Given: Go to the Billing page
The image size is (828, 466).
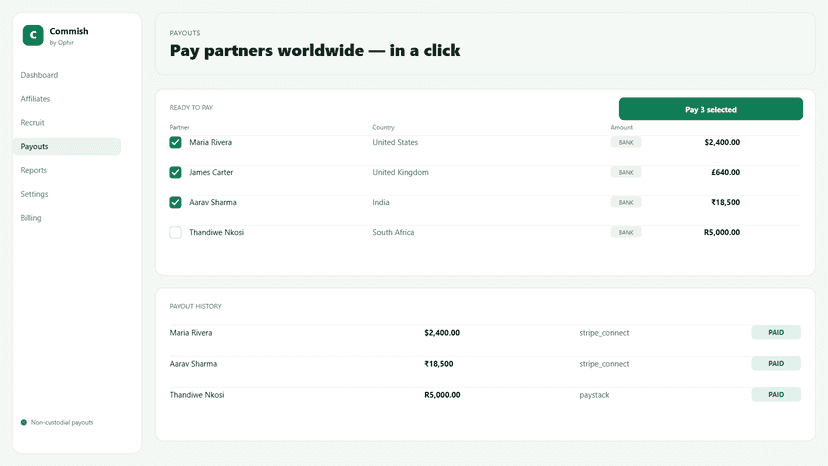Looking at the screenshot, I should point(31,218).
